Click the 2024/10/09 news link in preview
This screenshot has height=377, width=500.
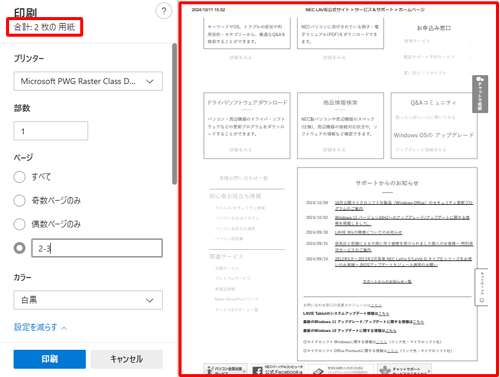coord(404,205)
